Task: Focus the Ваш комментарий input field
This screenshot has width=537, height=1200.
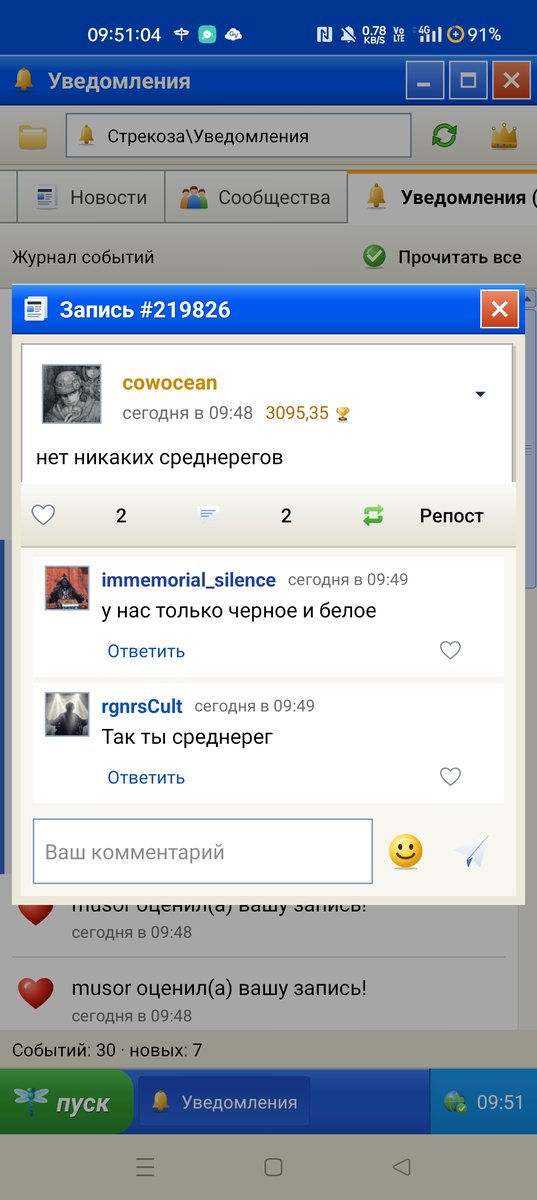Action: pyautogui.click(x=203, y=852)
